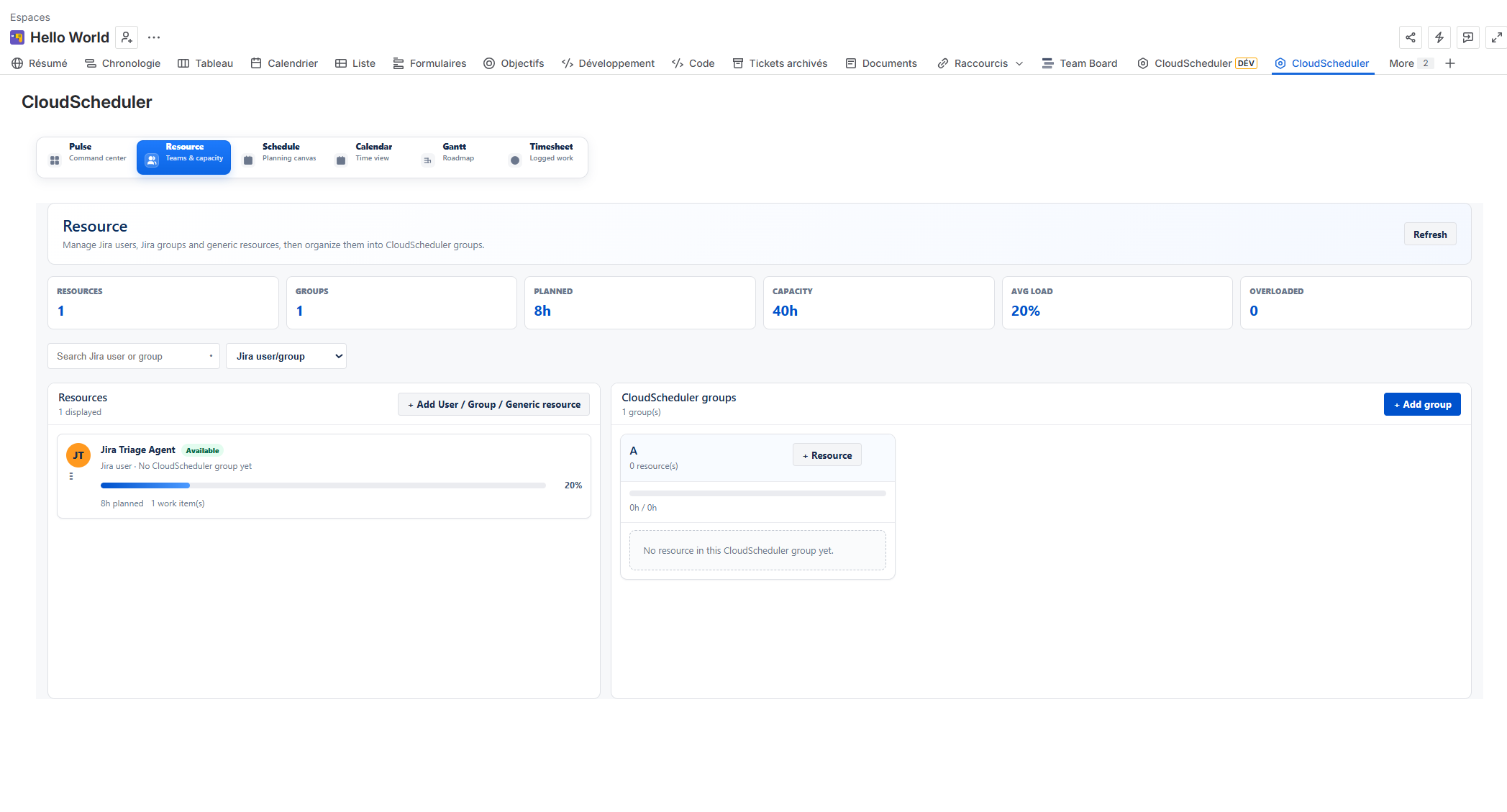
Task: Click the add people icon
Action: coord(127,37)
